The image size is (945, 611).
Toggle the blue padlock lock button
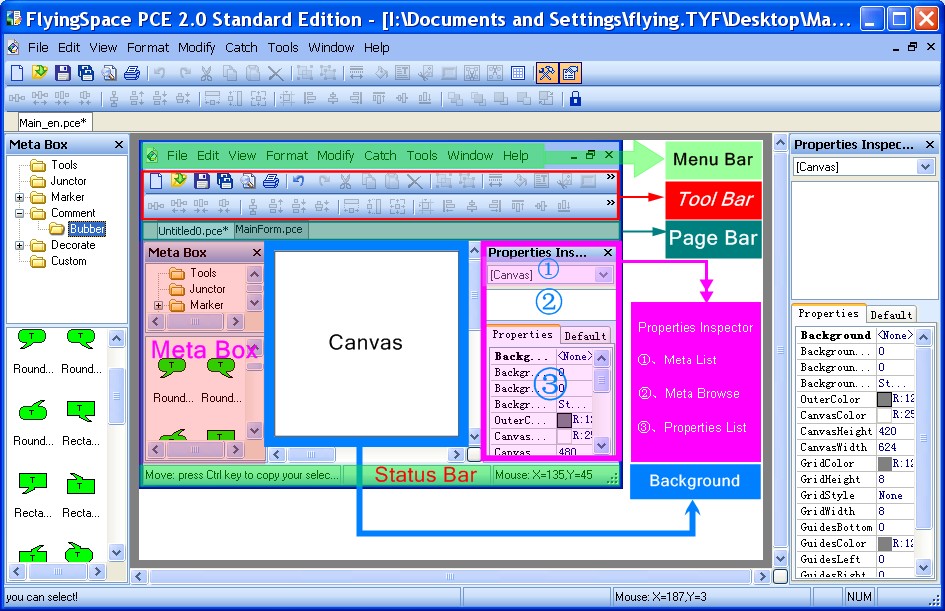[576, 98]
